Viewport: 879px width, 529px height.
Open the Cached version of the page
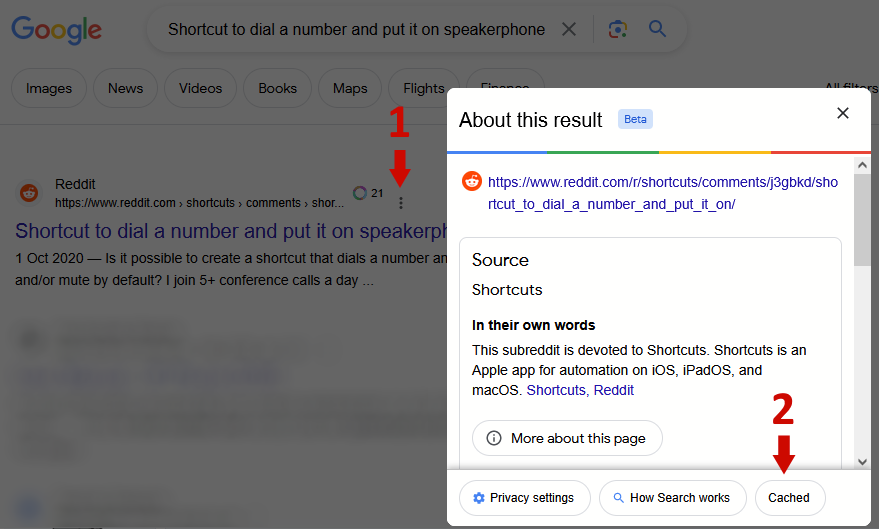[x=789, y=498]
